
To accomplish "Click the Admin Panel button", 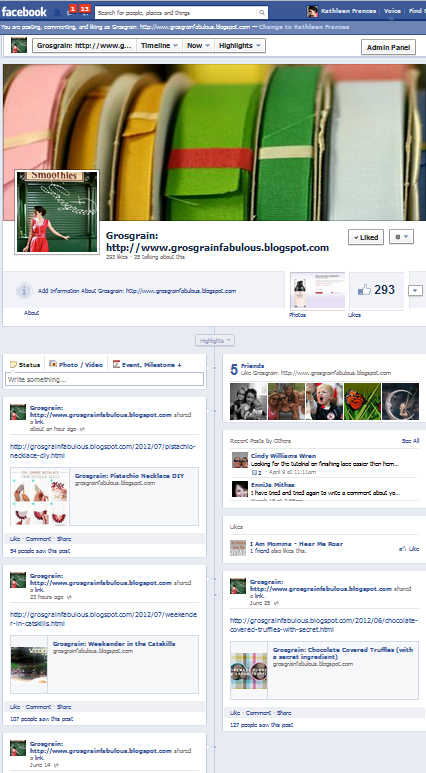I will click(x=389, y=47).
